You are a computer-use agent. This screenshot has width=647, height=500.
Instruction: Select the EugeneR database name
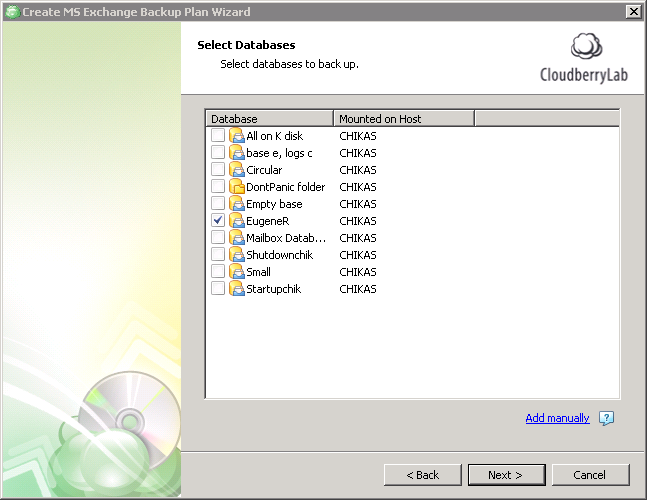click(268, 221)
